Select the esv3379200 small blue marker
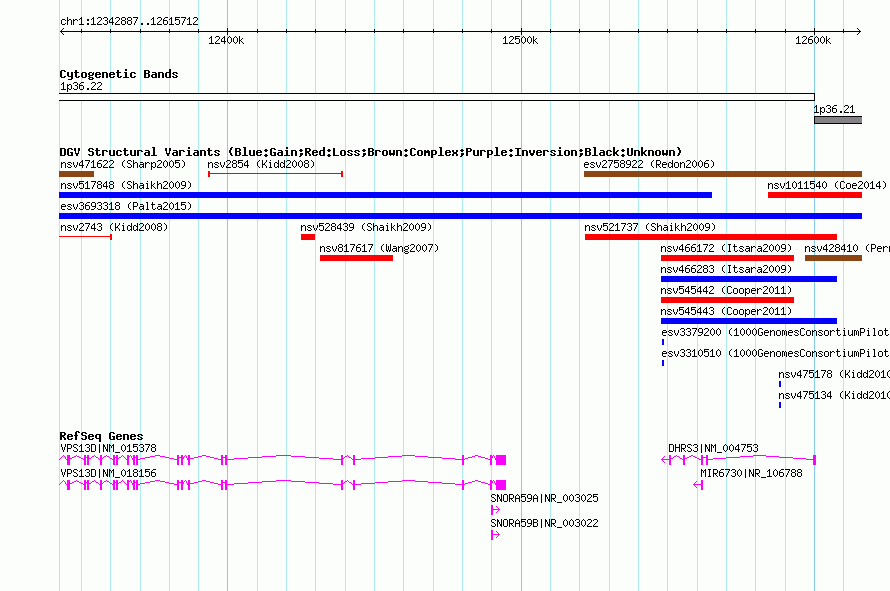Image resolution: width=890 pixels, height=591 pixels. [663, 342]
